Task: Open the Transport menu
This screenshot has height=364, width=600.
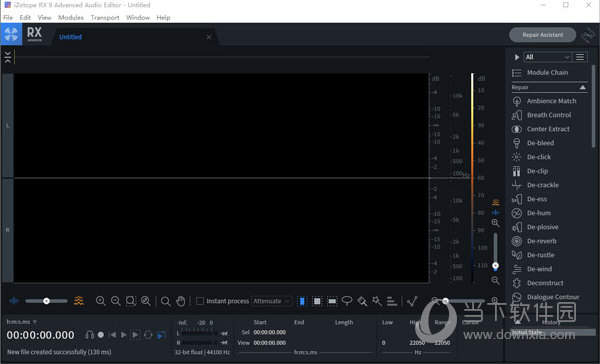Action: point(105,18)
